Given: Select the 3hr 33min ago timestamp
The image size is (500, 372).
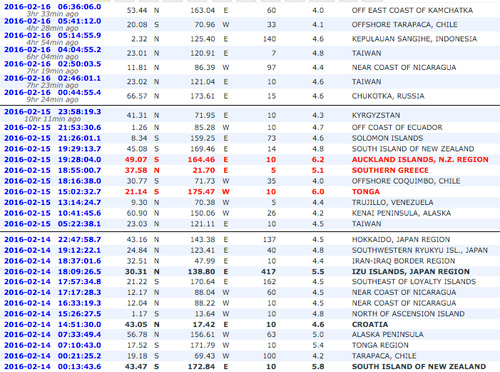Looking at the screenshot, I should point(52,14).
